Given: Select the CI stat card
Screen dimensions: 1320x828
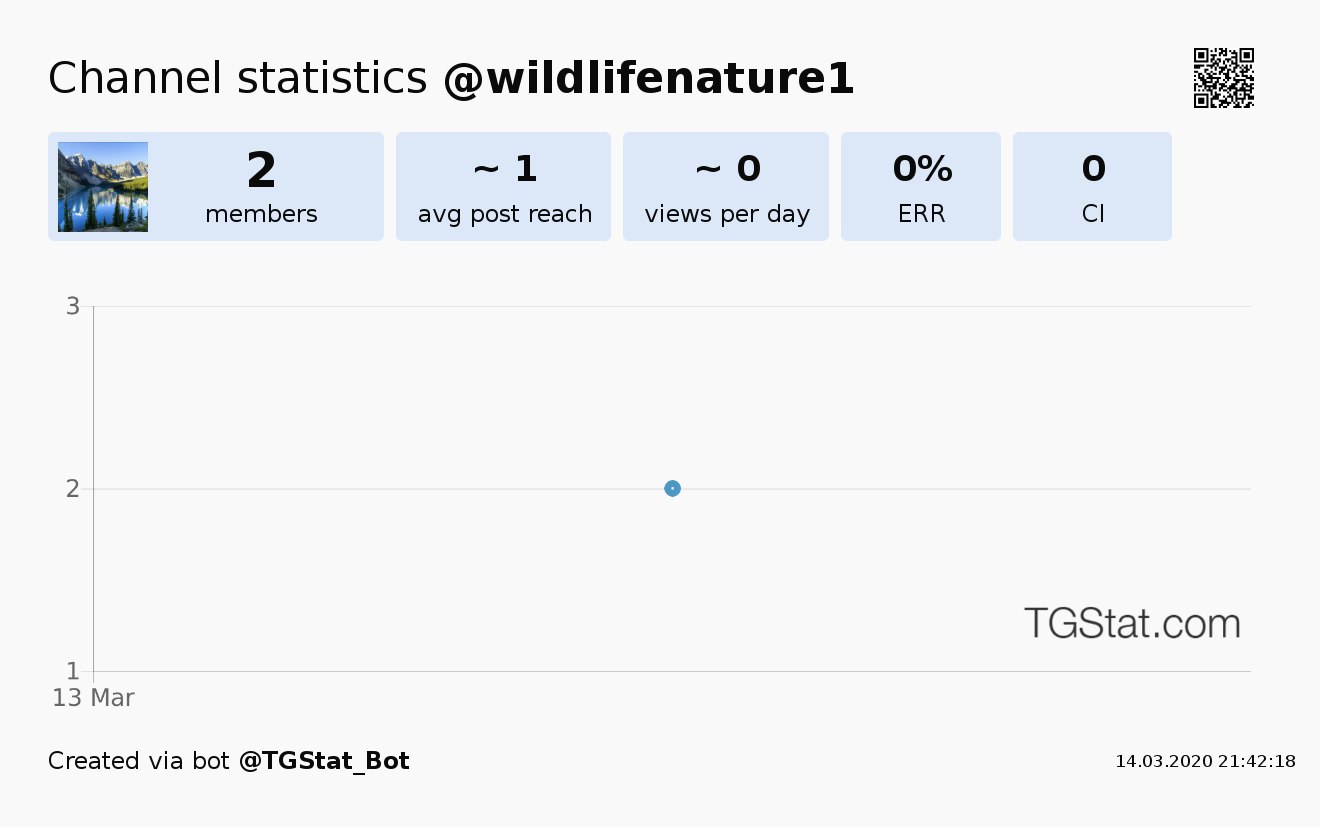Looking at the screenshot, I should click(x=1092, y=187).
